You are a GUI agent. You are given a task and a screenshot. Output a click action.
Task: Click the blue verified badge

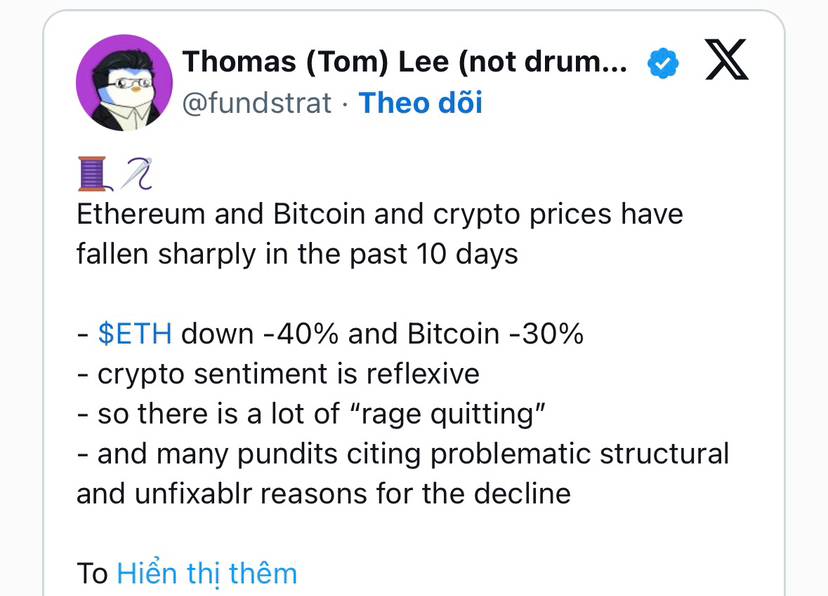point(662,63)
